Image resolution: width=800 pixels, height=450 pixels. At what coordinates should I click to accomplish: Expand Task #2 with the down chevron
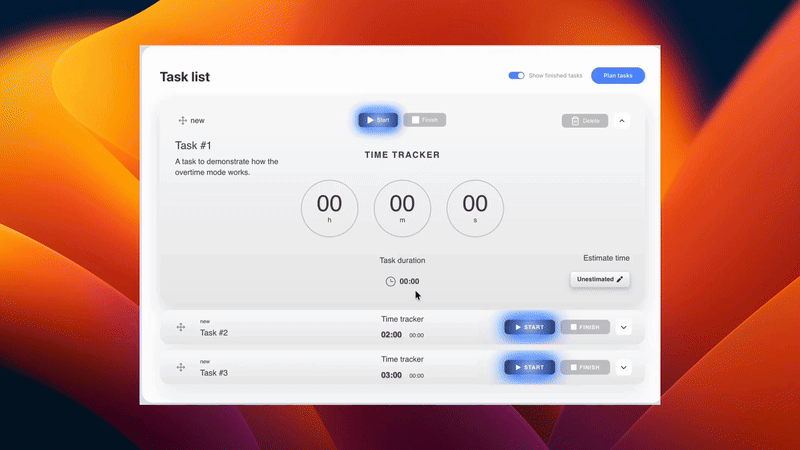(x=624, y=327)
